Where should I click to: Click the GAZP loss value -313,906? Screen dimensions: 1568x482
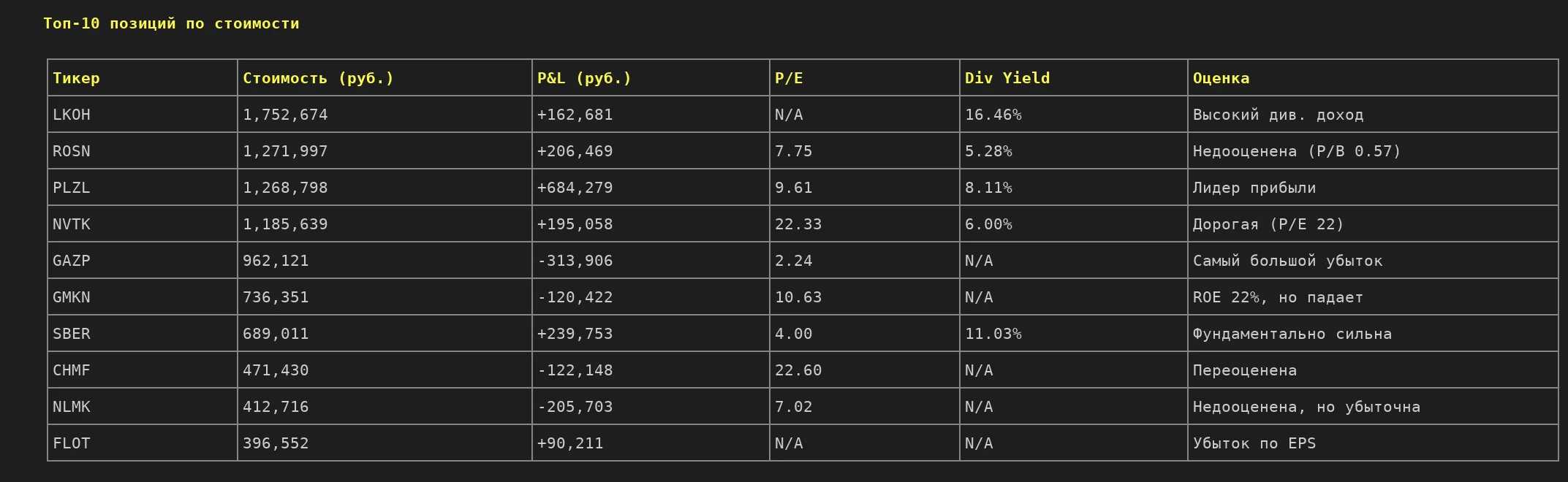coord(575,261)
